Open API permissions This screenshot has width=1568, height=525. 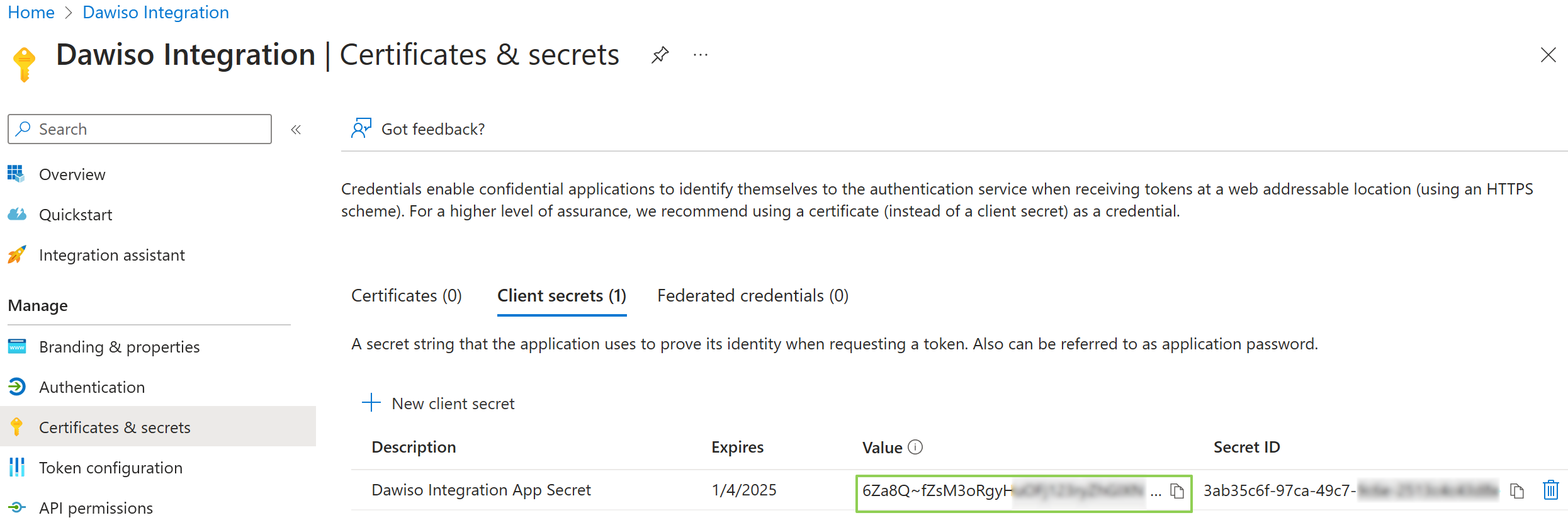[x=96, y=507]
